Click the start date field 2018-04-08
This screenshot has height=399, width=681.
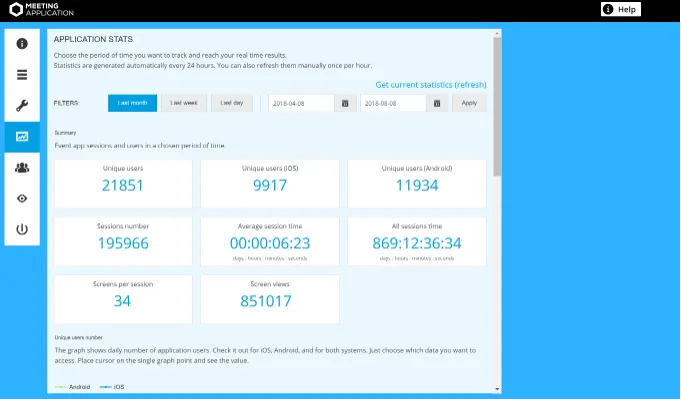[x=301, y=103]
